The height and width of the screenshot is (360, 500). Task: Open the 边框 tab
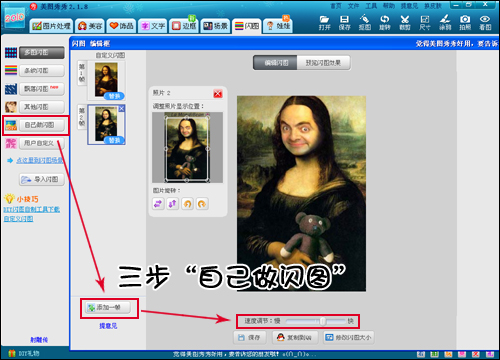pyautogui.click(x=184, y=26)
